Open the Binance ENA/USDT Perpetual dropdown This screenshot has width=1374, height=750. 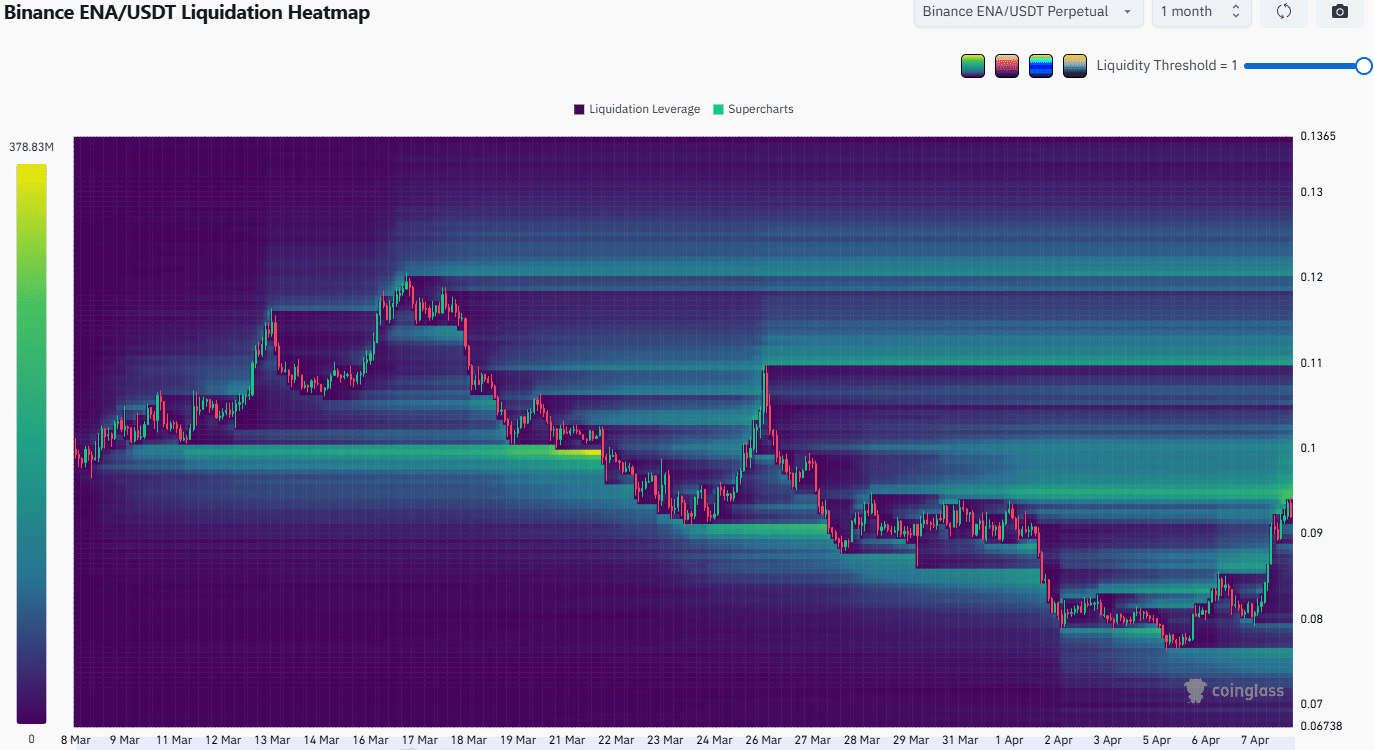1027,12
